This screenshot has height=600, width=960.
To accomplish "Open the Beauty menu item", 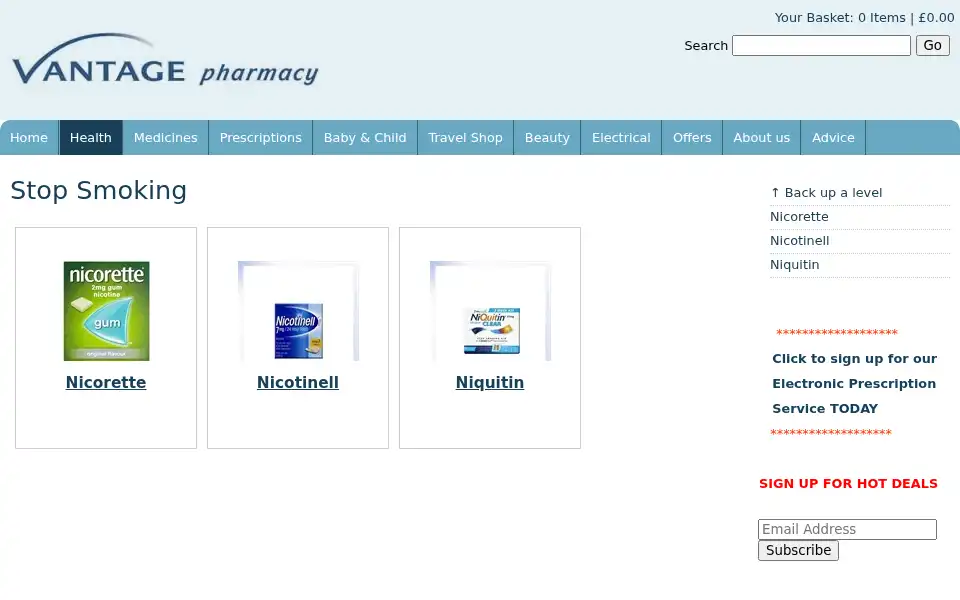I will tap(547, 138).
